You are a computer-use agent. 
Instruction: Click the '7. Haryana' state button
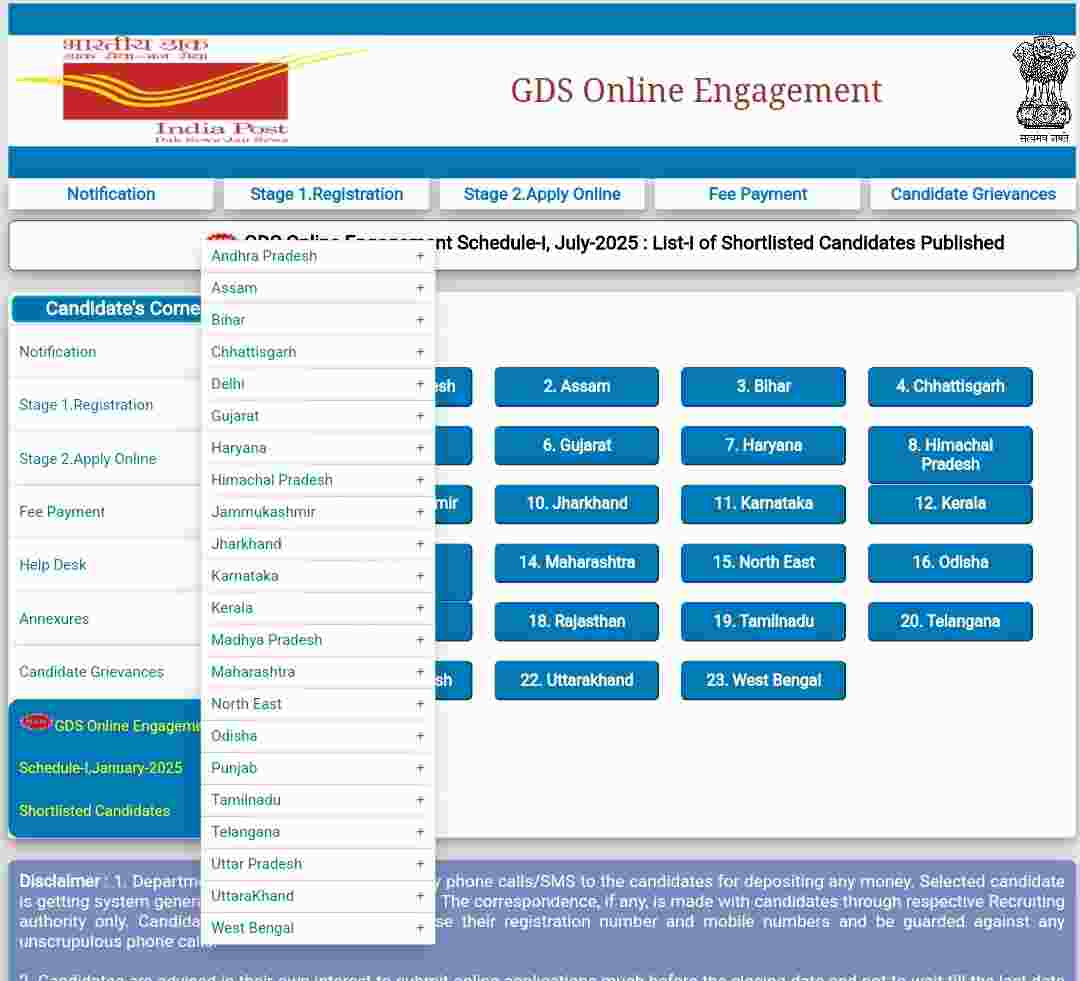pos(763,446)
